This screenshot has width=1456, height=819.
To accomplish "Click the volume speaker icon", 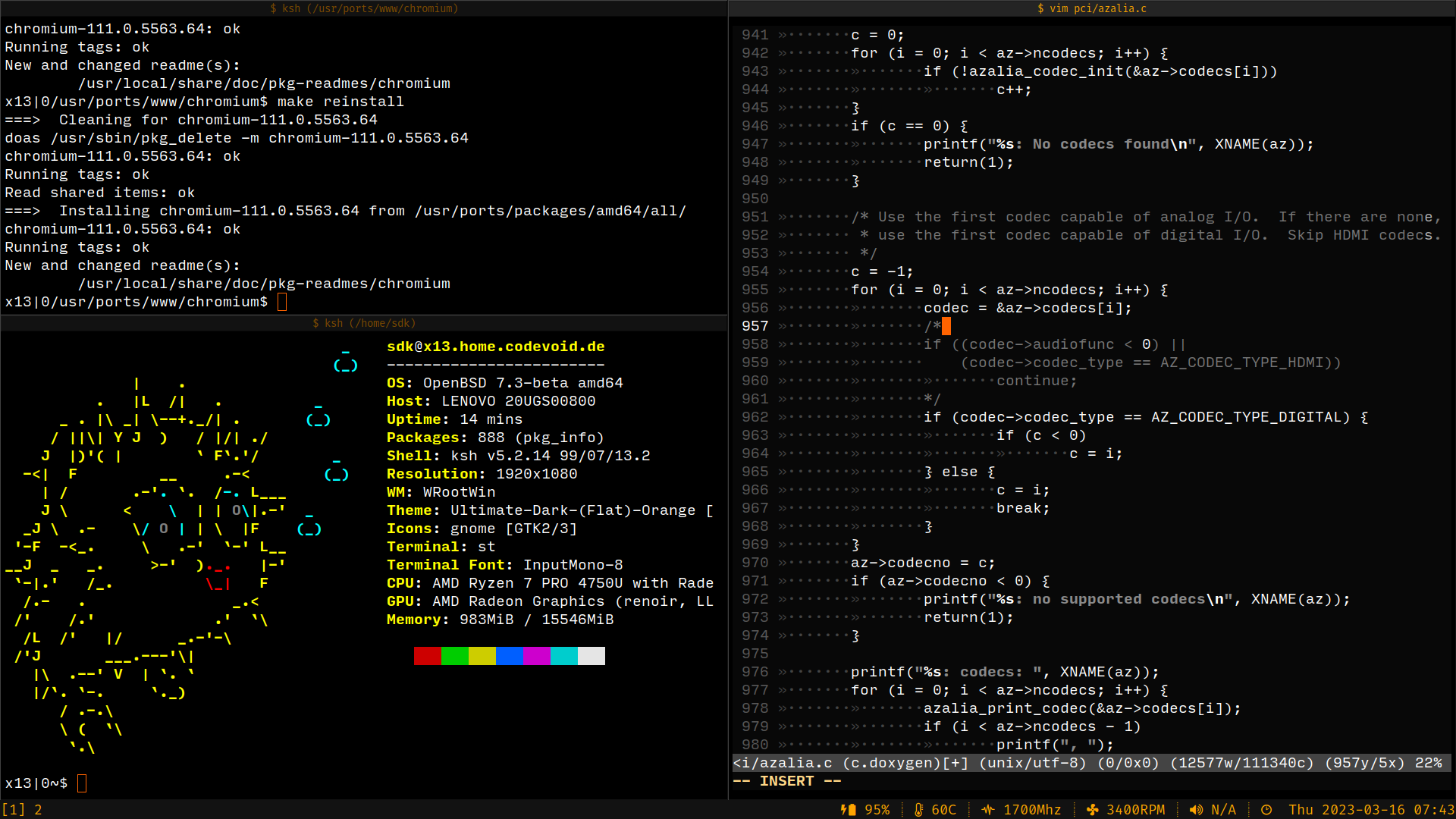I will click(1196, 810).
